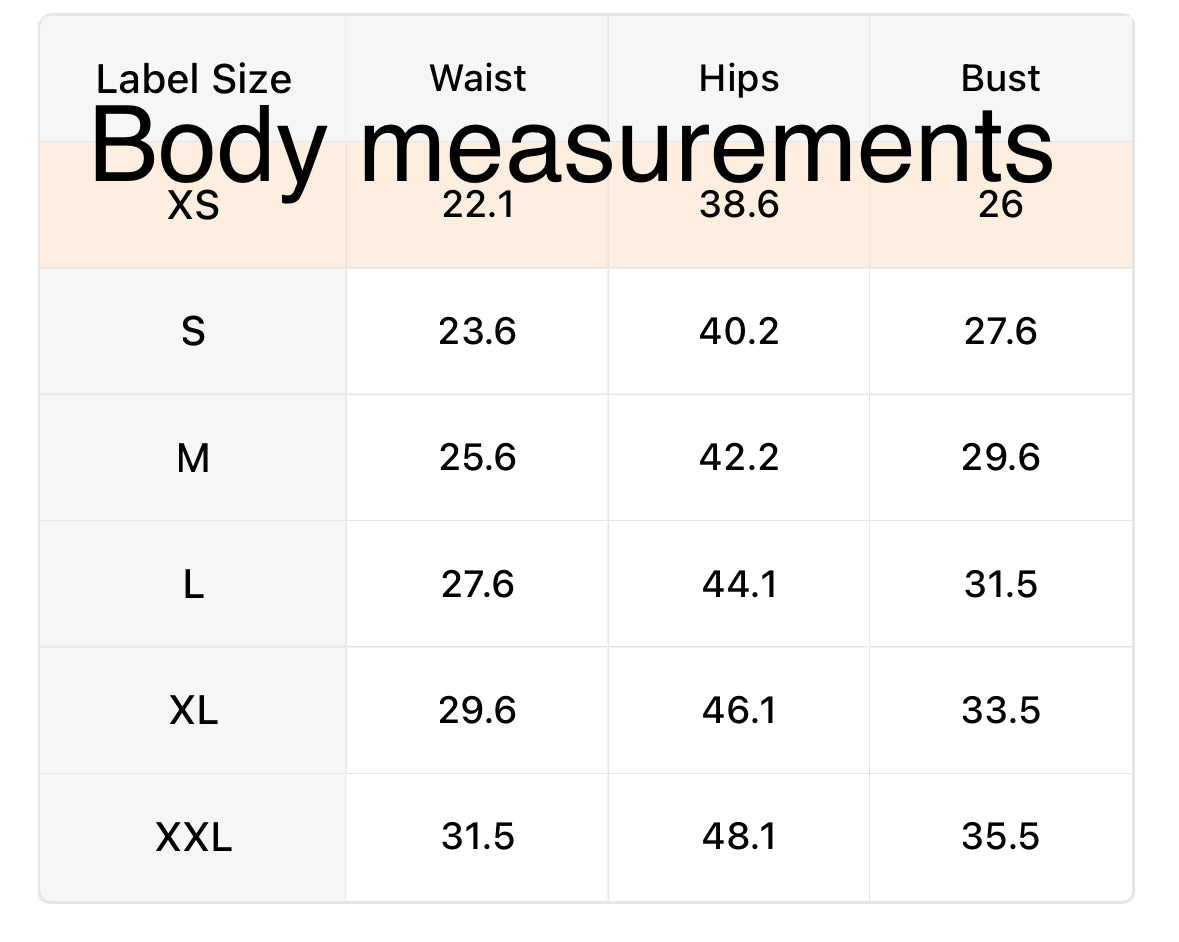
Task: Click hips value 48.1 for size XXL
Action: click(739, 837)
